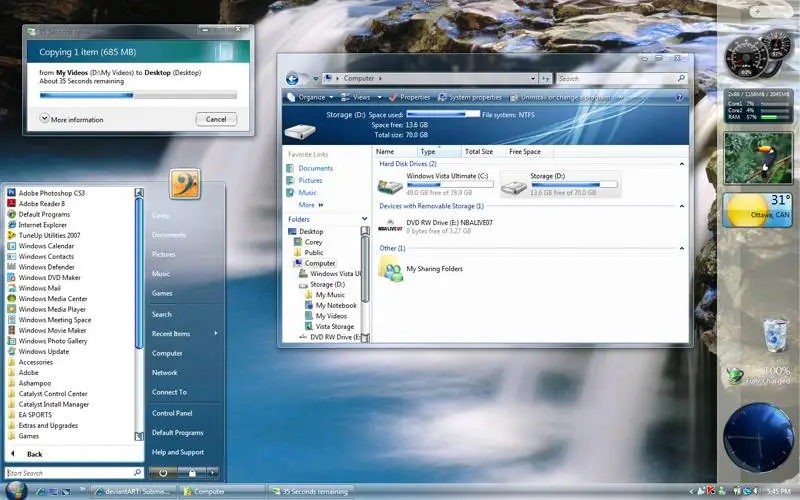800x500 pixels.
Task: Click Back in the All Programs list
Action: pyautogui.click(x=34, y=454)
